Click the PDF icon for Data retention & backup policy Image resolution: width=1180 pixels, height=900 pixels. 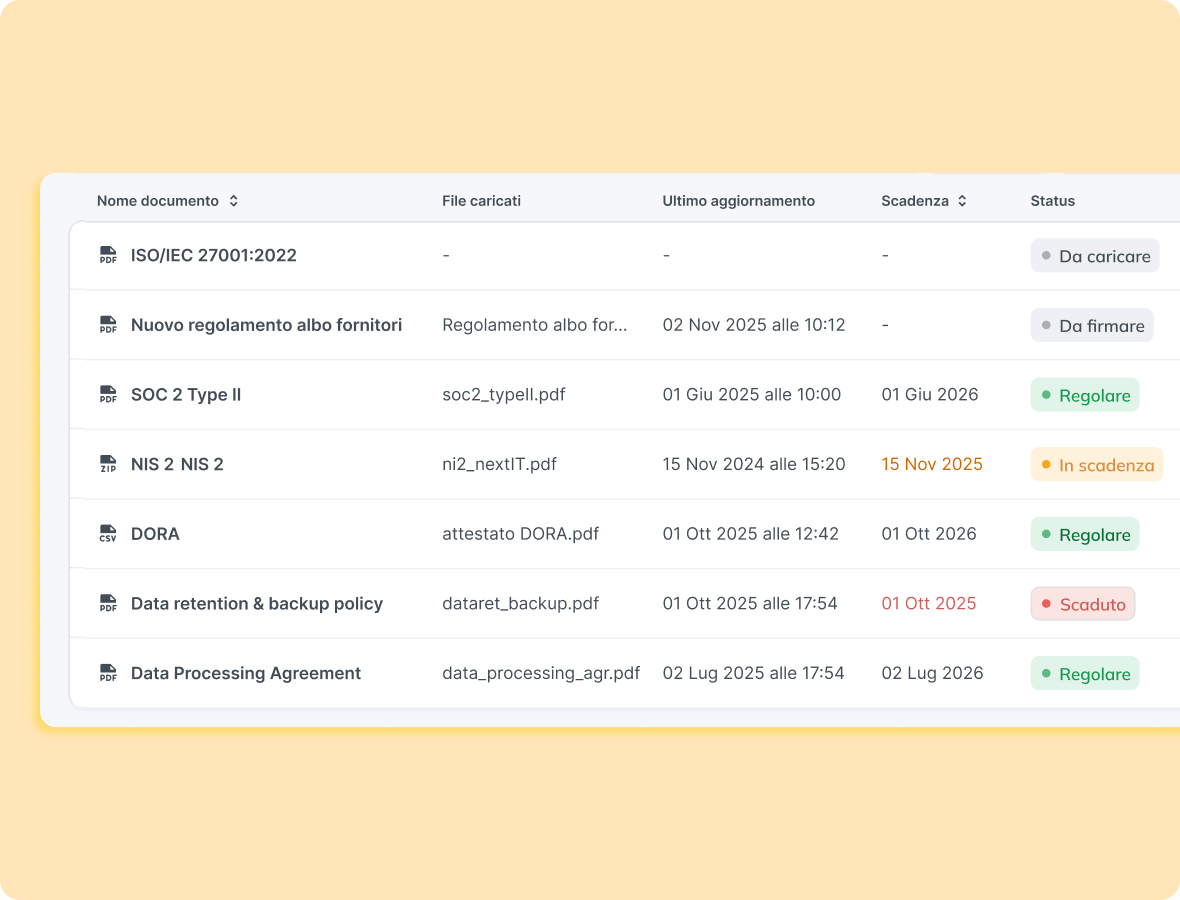(108, 604)
